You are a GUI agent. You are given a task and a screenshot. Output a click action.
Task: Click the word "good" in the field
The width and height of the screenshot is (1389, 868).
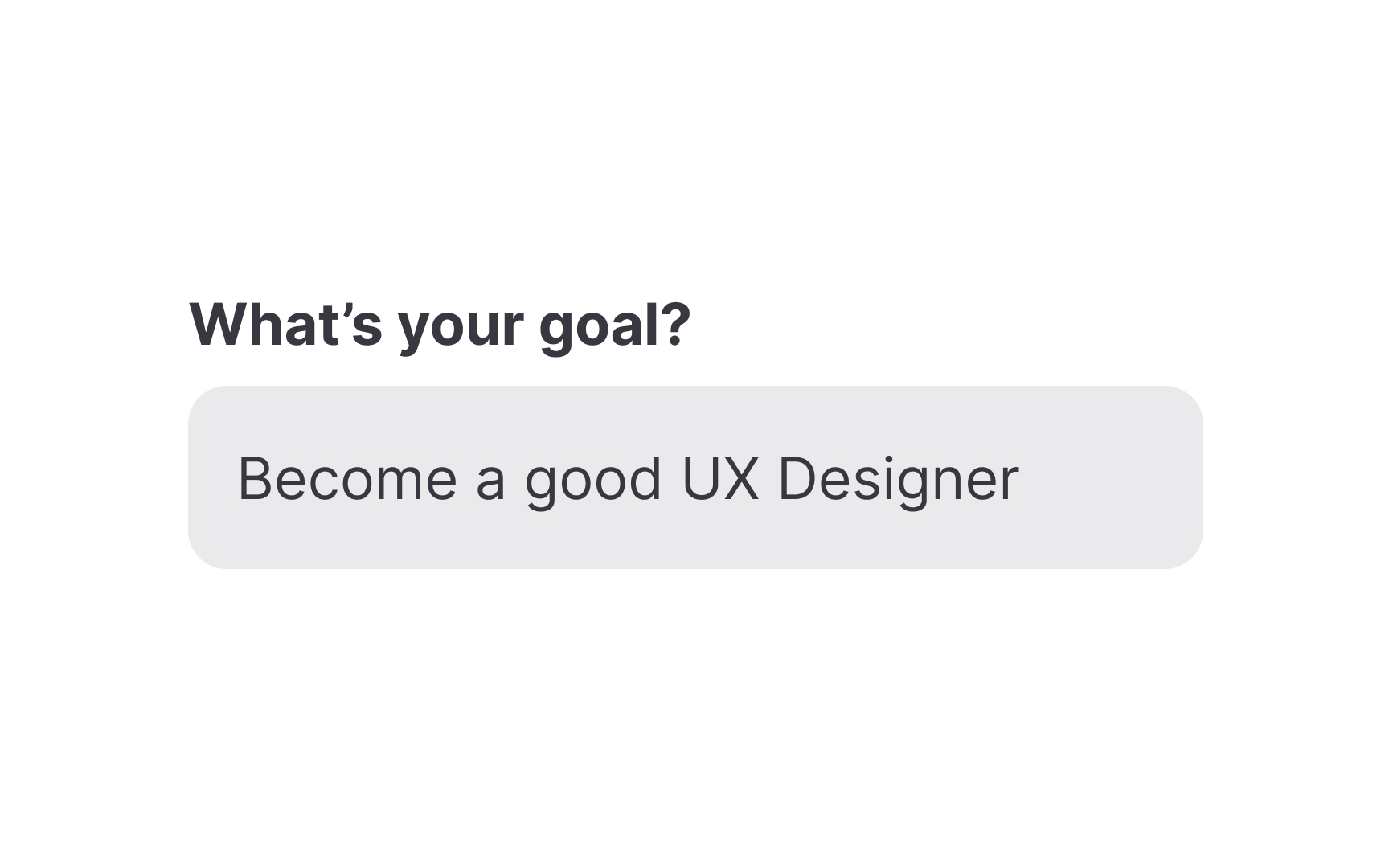click(593, 481)
